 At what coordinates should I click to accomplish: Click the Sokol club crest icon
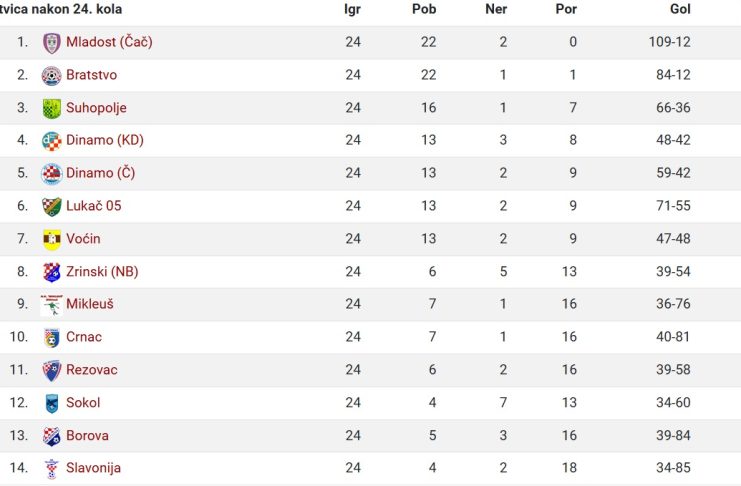52,403
